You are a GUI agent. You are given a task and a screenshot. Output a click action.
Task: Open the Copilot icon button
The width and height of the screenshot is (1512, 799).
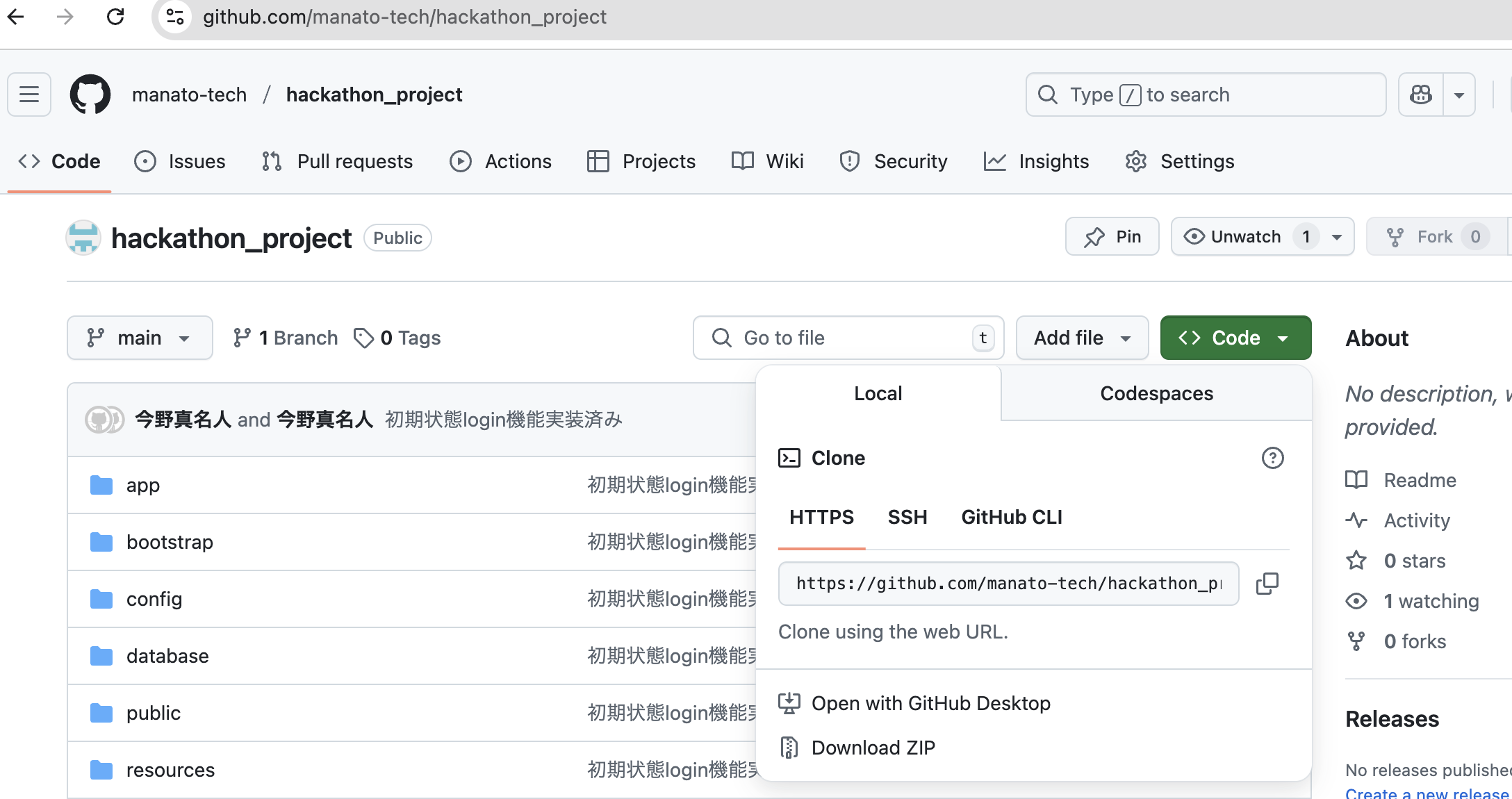point(1421,94)
